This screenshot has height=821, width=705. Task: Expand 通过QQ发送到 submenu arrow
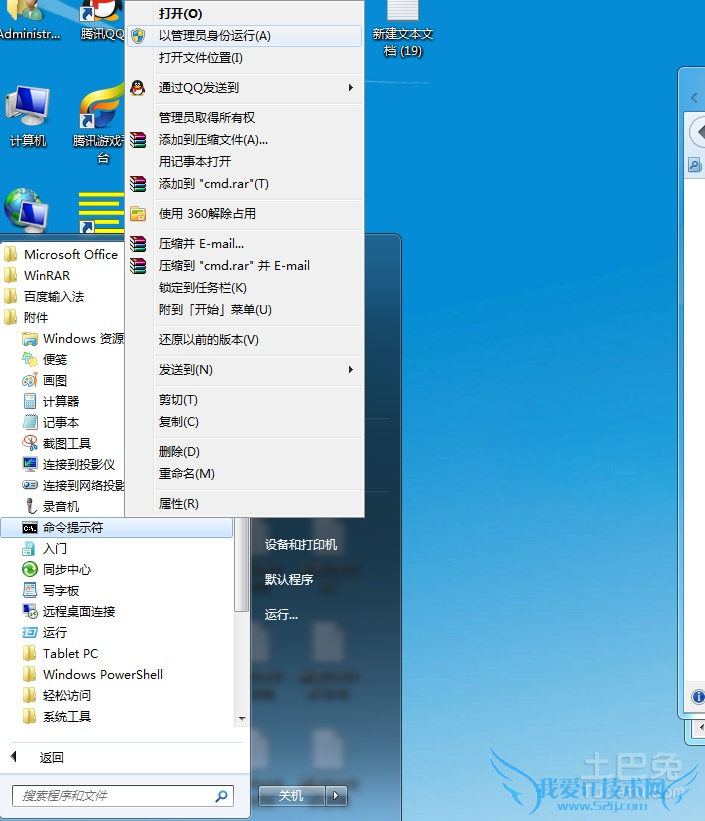[351, 87]
